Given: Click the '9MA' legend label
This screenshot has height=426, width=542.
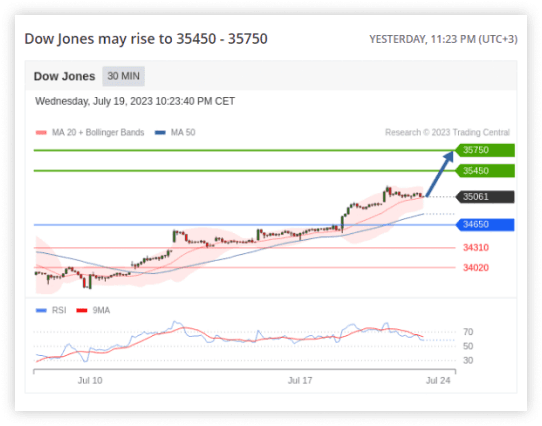Looking at the screenshot, I should point(101,311).
